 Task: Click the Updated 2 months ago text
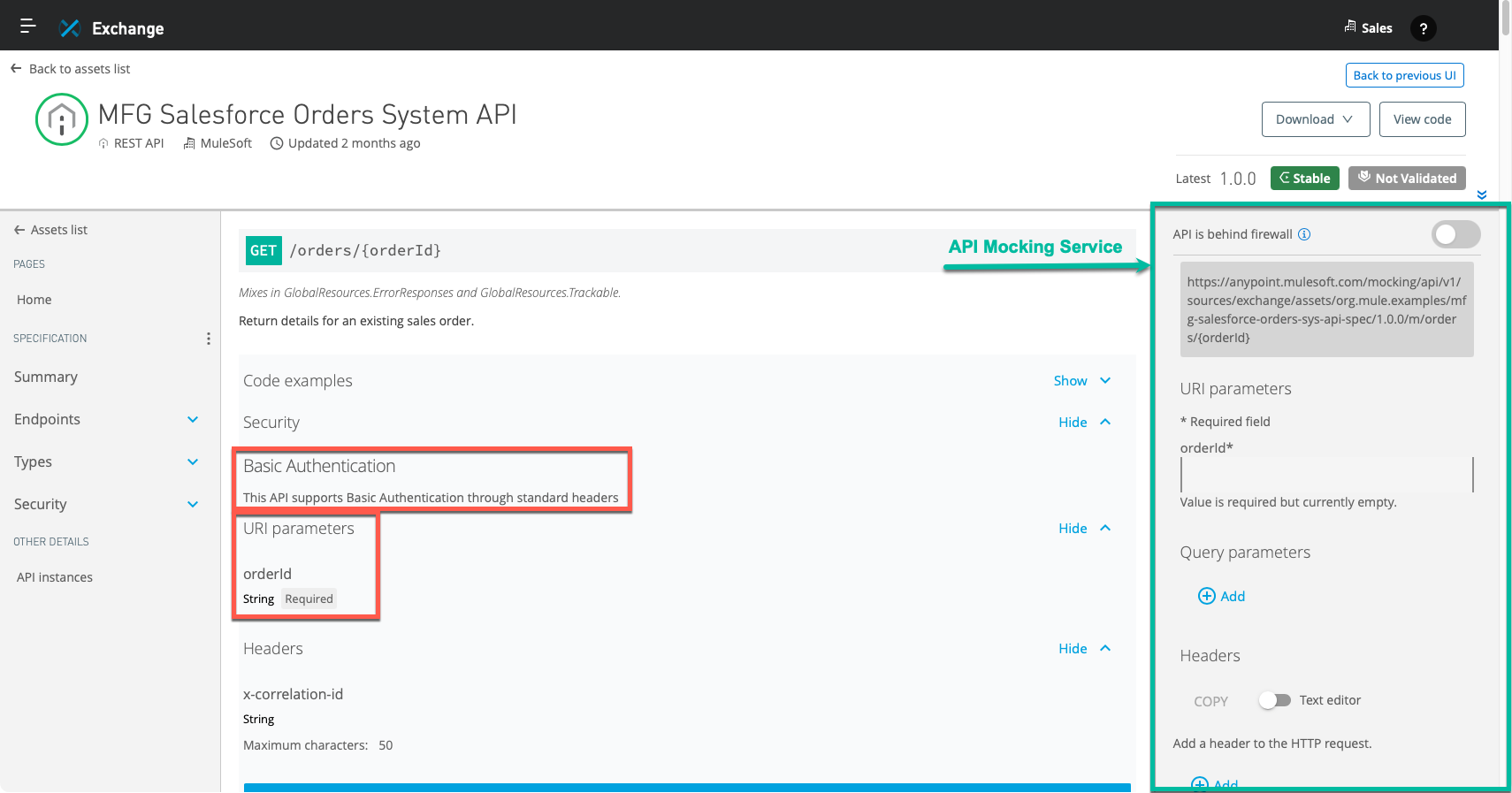(x=354, y=143)
